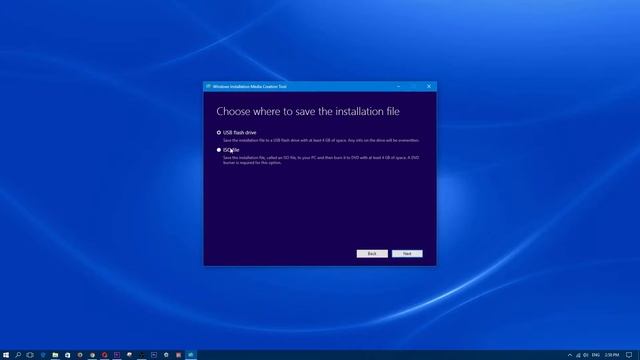Open the volume control tray icon
The height and width of the screenshot is (360, 640).
click(x=586, y=355)
